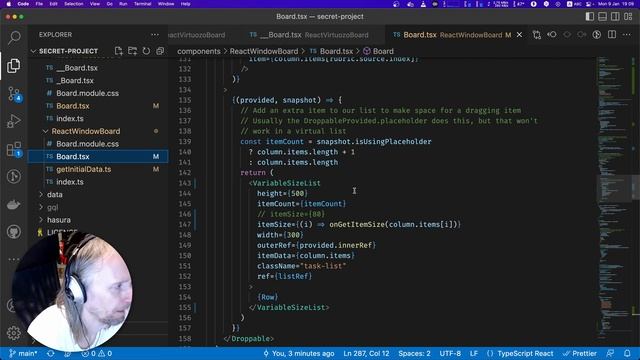The height and width of the screenshot is (360, 640).
Task: Change end of line sequence LF
Action: (474, 353)
